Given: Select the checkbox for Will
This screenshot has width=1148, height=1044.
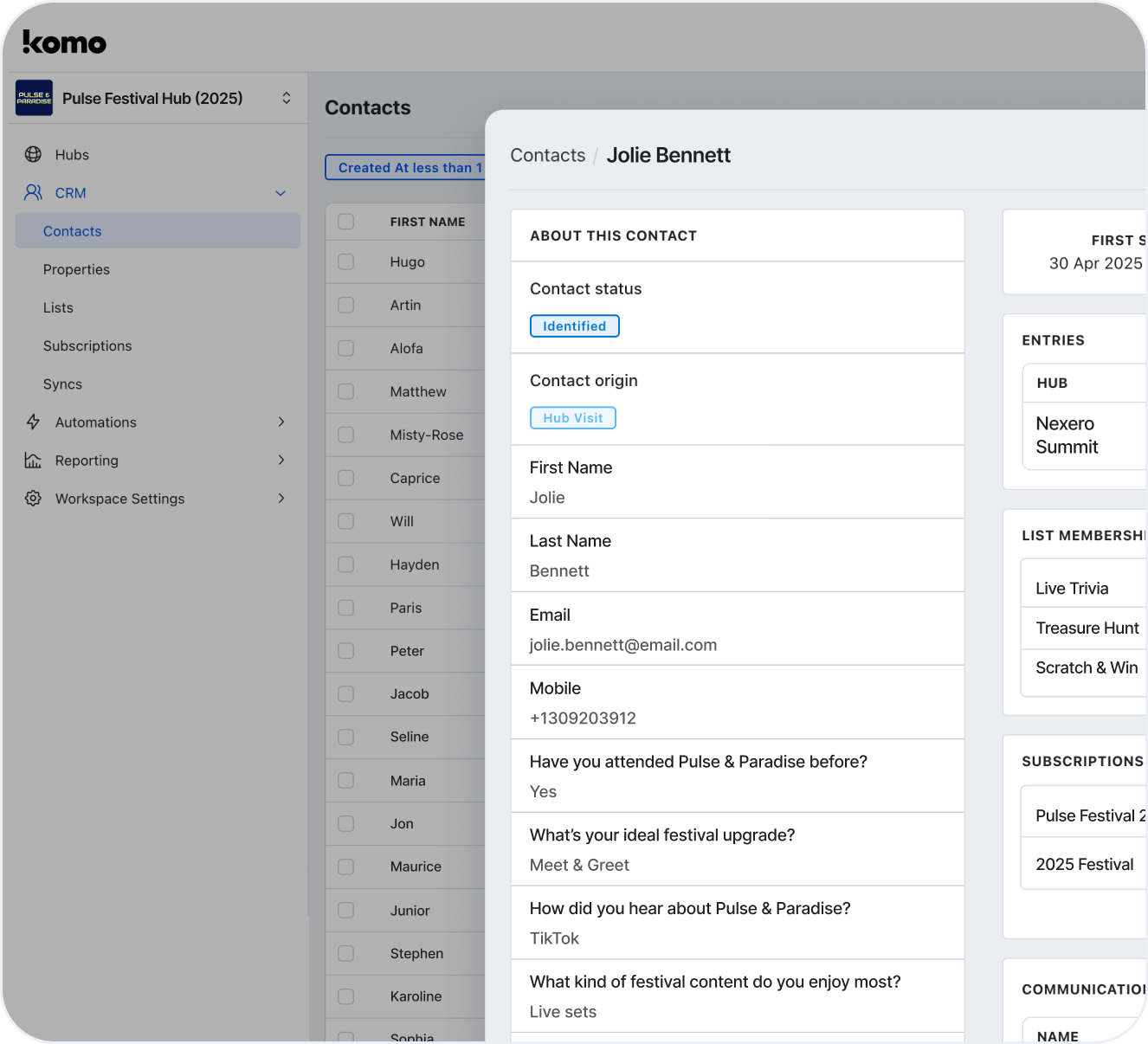Looking at the screenshot, I should [x=346, y=521].
